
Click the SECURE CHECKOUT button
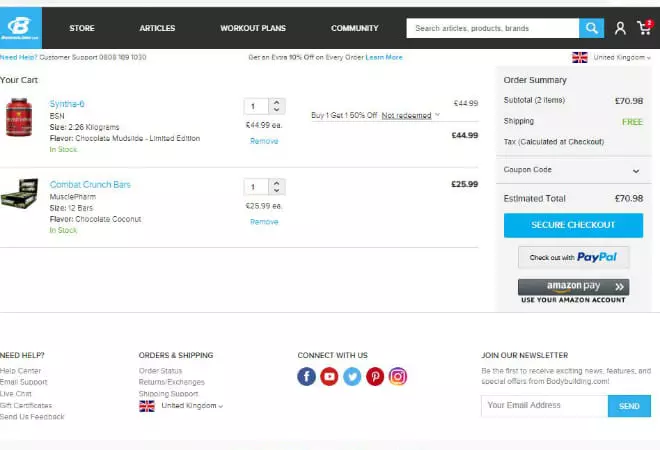(x=573, y=225)
